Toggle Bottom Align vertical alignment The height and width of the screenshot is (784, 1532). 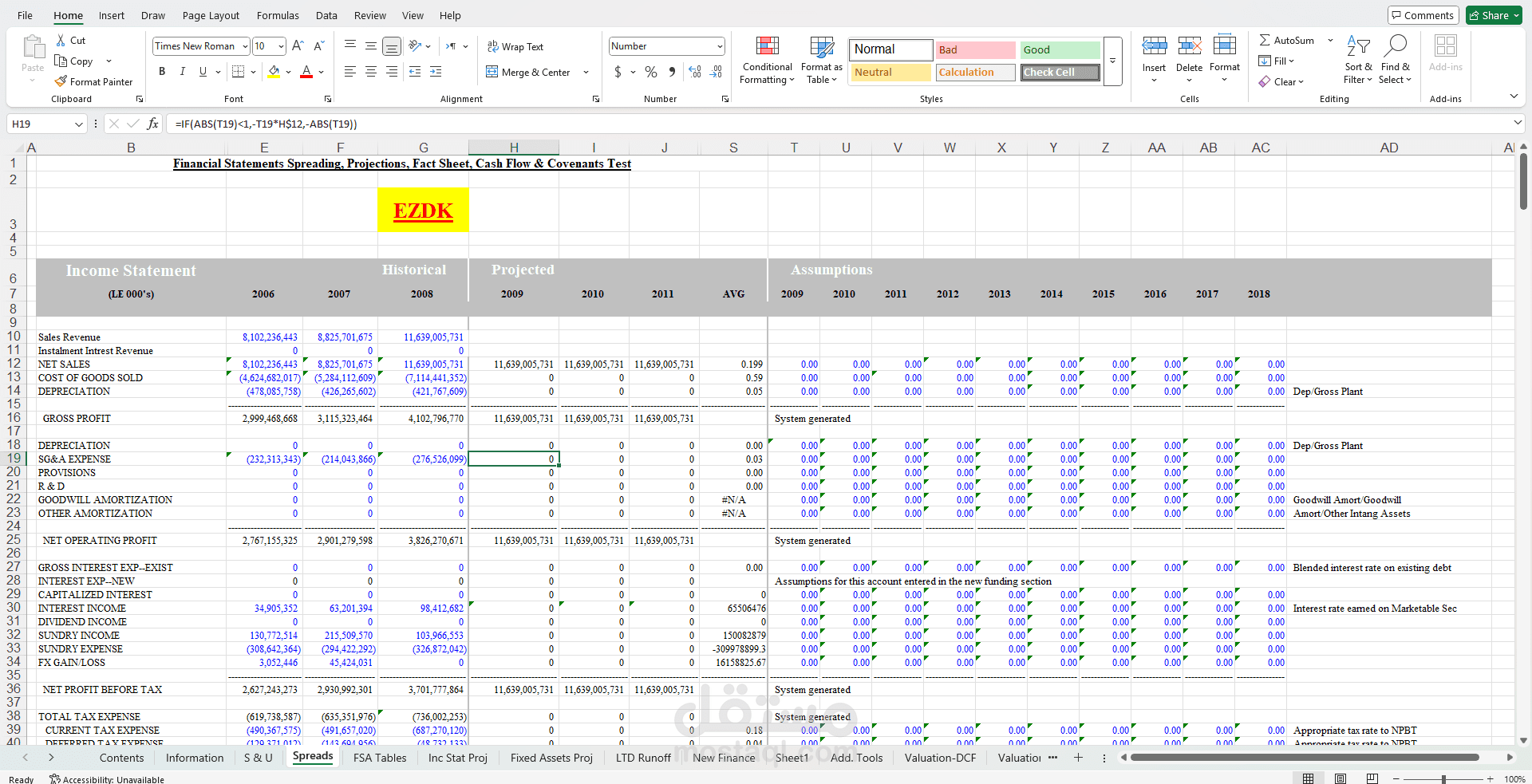coord(392,46)
